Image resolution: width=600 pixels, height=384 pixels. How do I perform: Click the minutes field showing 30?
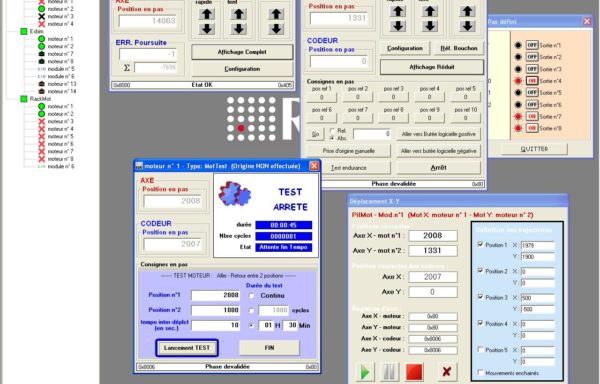(290, 325)
